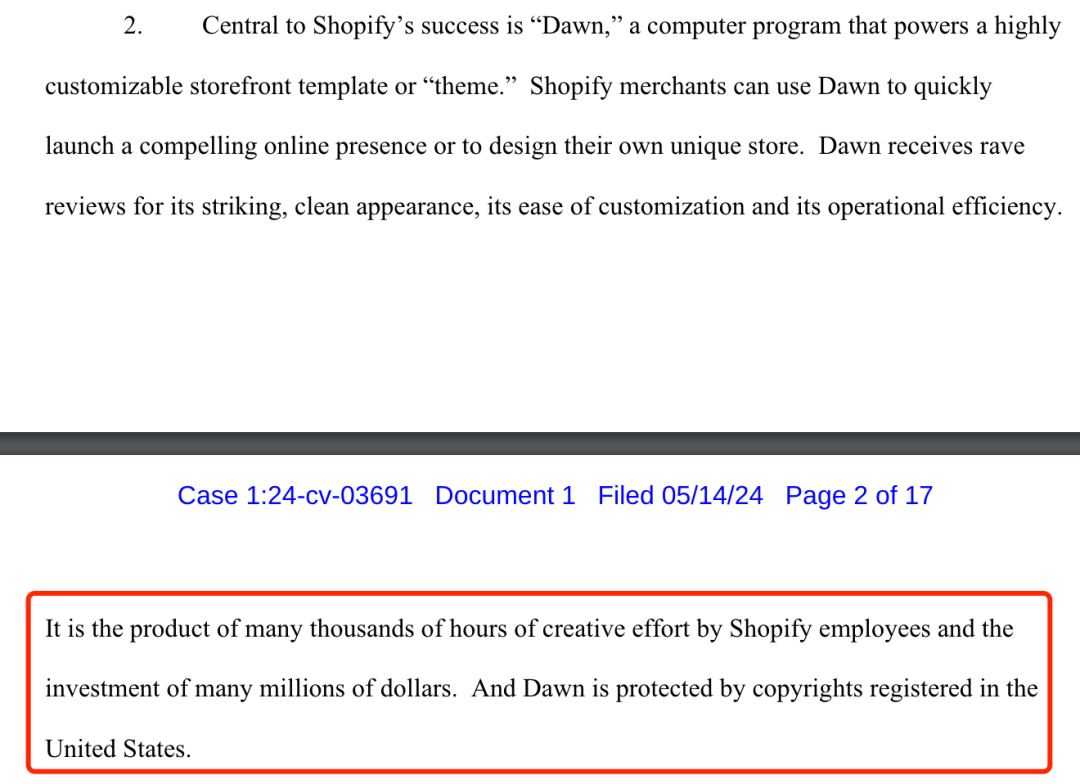Click the line beginning "customizable storefront template"
The width and height of the screenshot is (1080, 784).
(519, 87)
